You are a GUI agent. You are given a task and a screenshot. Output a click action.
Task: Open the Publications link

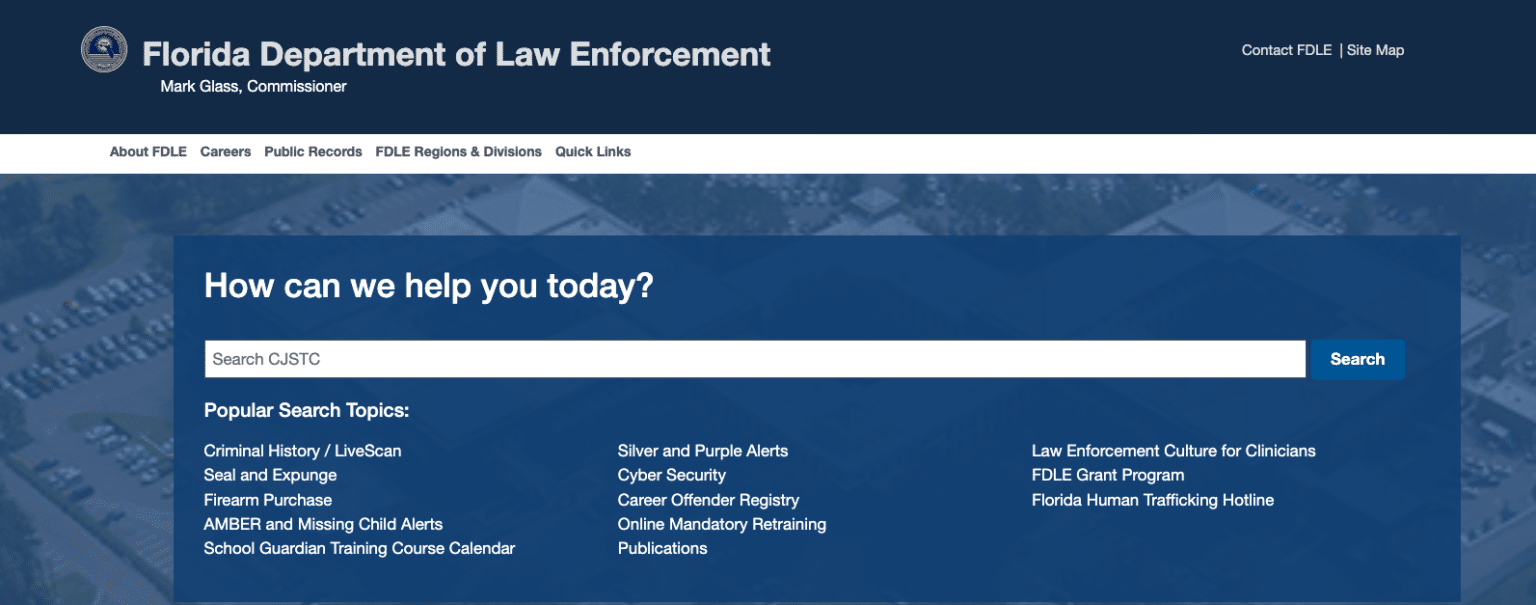pos(662,548)
